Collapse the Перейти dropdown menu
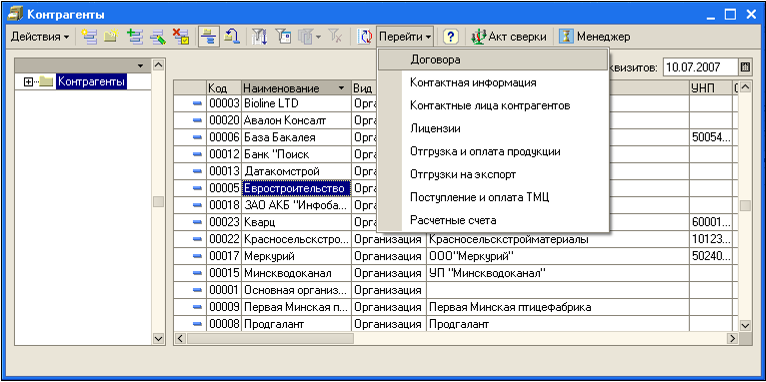The width and height of the screenshot is (766, 382). [405, 37]
